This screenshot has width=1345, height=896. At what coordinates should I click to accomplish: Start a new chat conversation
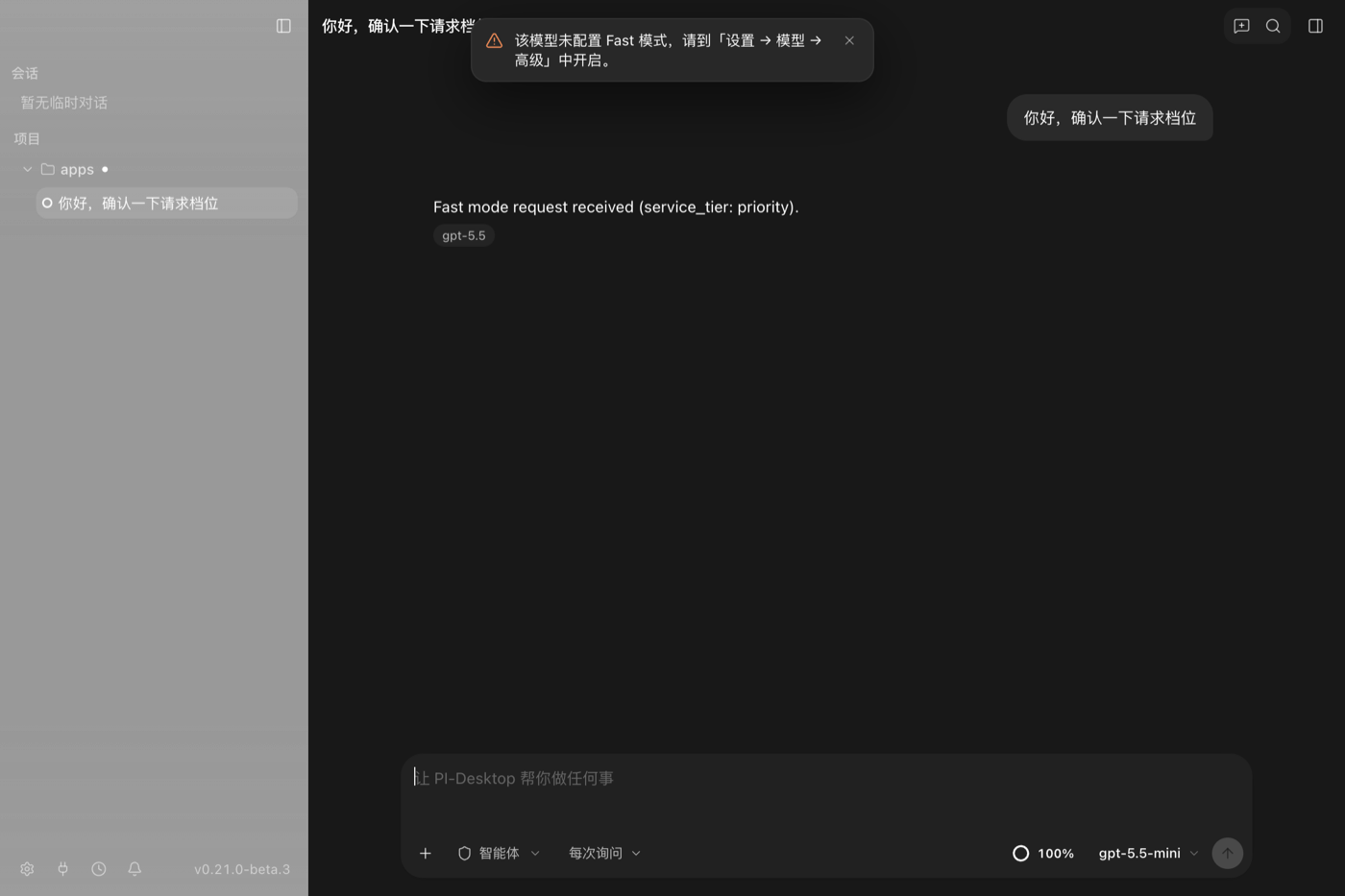(x=1241, y=26)
